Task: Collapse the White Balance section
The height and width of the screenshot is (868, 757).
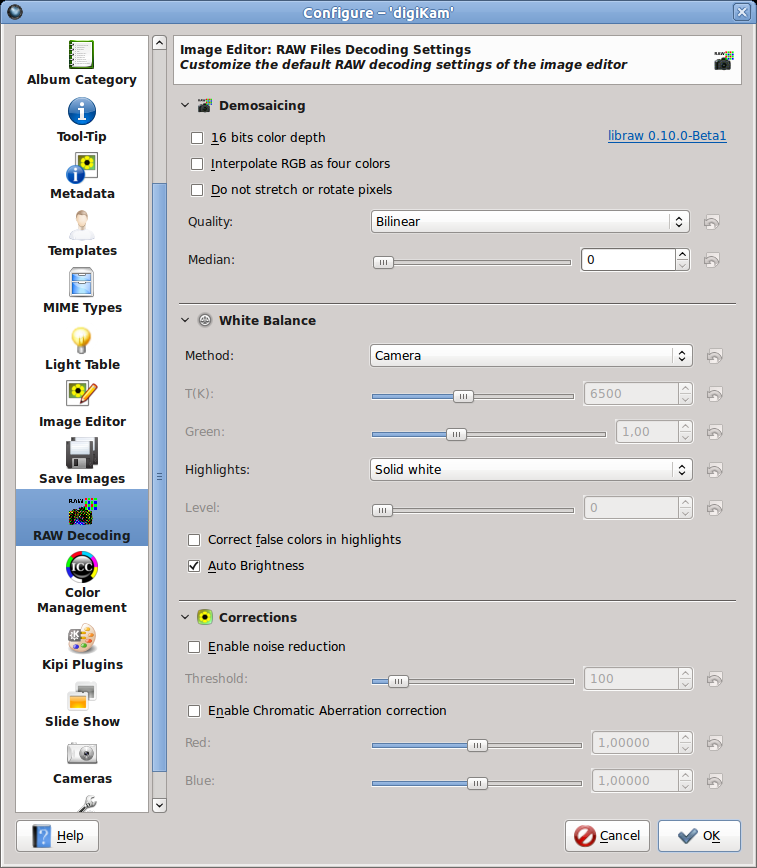Action: pyautogui.click(x=185, y=320)
